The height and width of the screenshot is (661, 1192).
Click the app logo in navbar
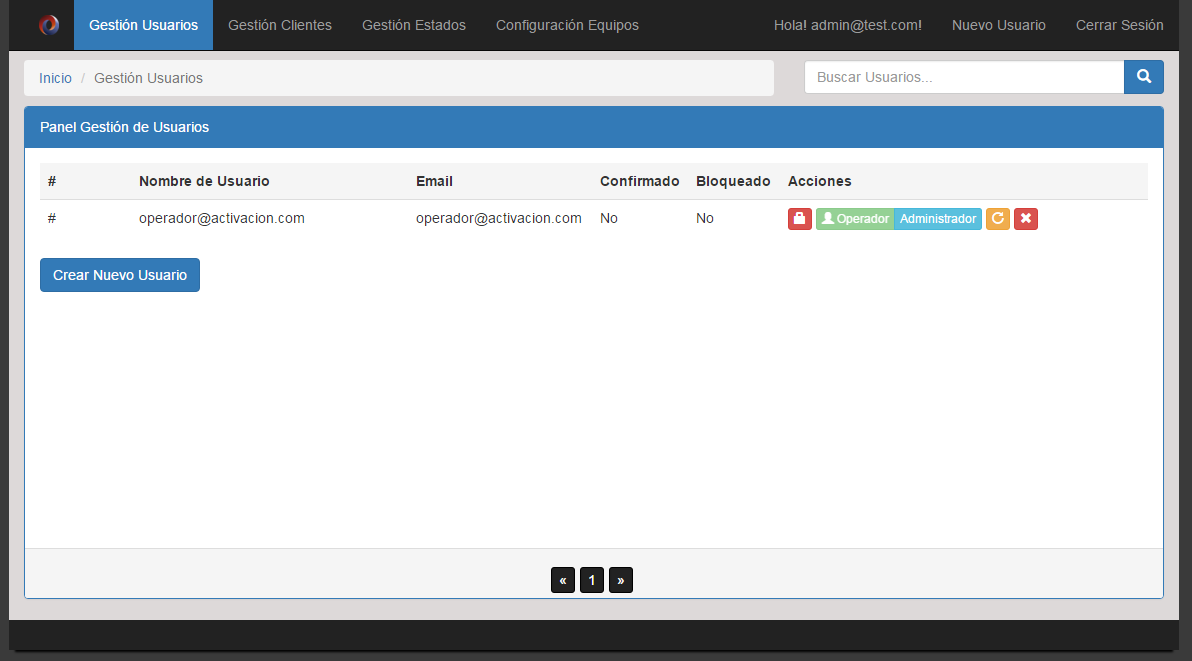click(49, 25)
